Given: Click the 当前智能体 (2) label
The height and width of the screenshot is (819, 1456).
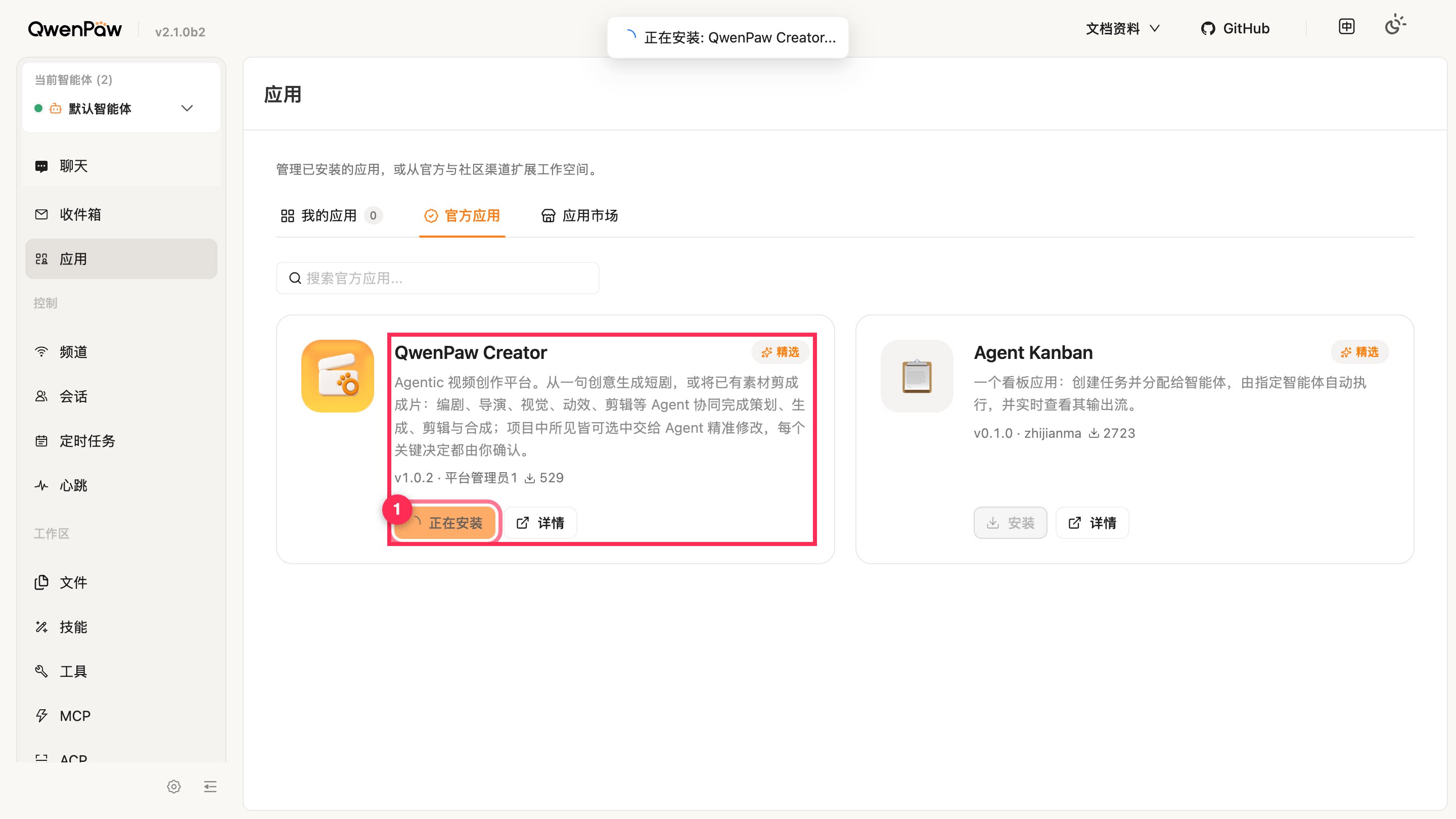Looking at the screenshot, I should click(x=73, y=80).
